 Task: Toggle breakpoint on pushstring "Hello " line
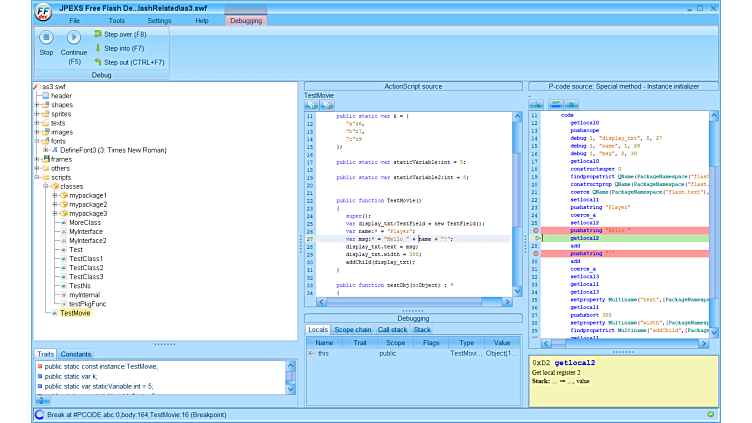tap(536, 231)
